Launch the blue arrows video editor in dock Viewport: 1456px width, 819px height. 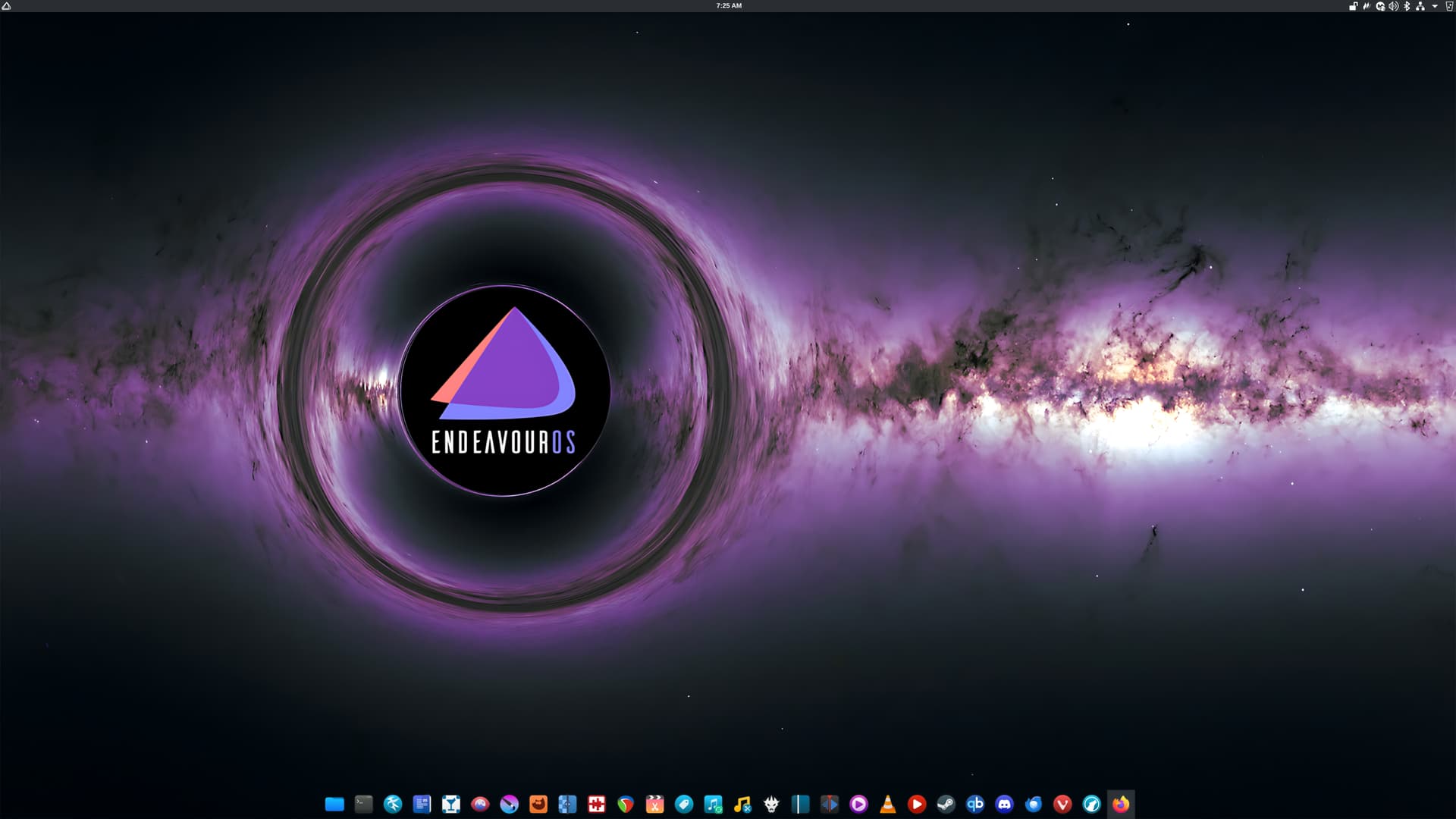pos(830,804)
